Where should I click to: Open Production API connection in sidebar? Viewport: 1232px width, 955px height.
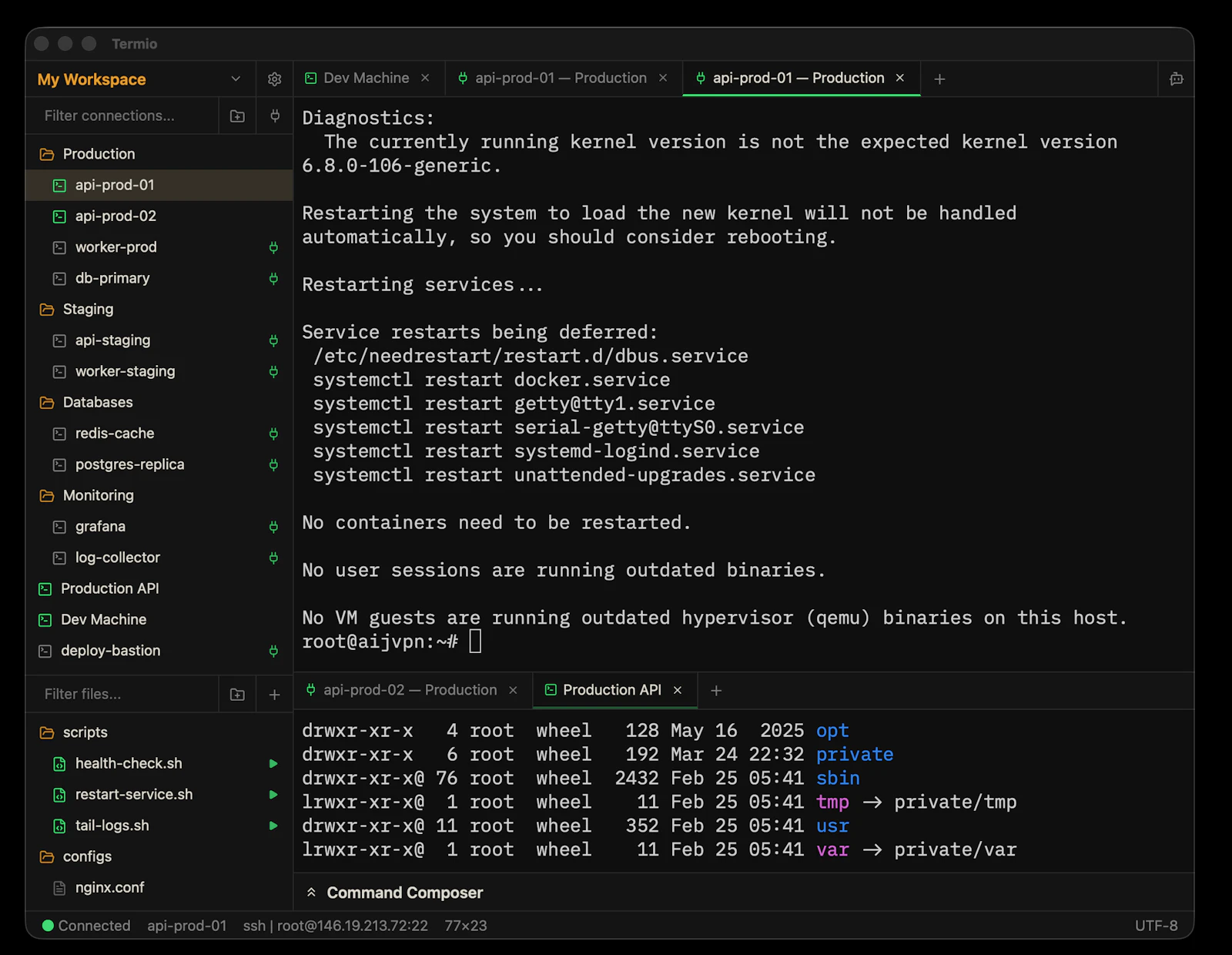(x=159, y=589)
